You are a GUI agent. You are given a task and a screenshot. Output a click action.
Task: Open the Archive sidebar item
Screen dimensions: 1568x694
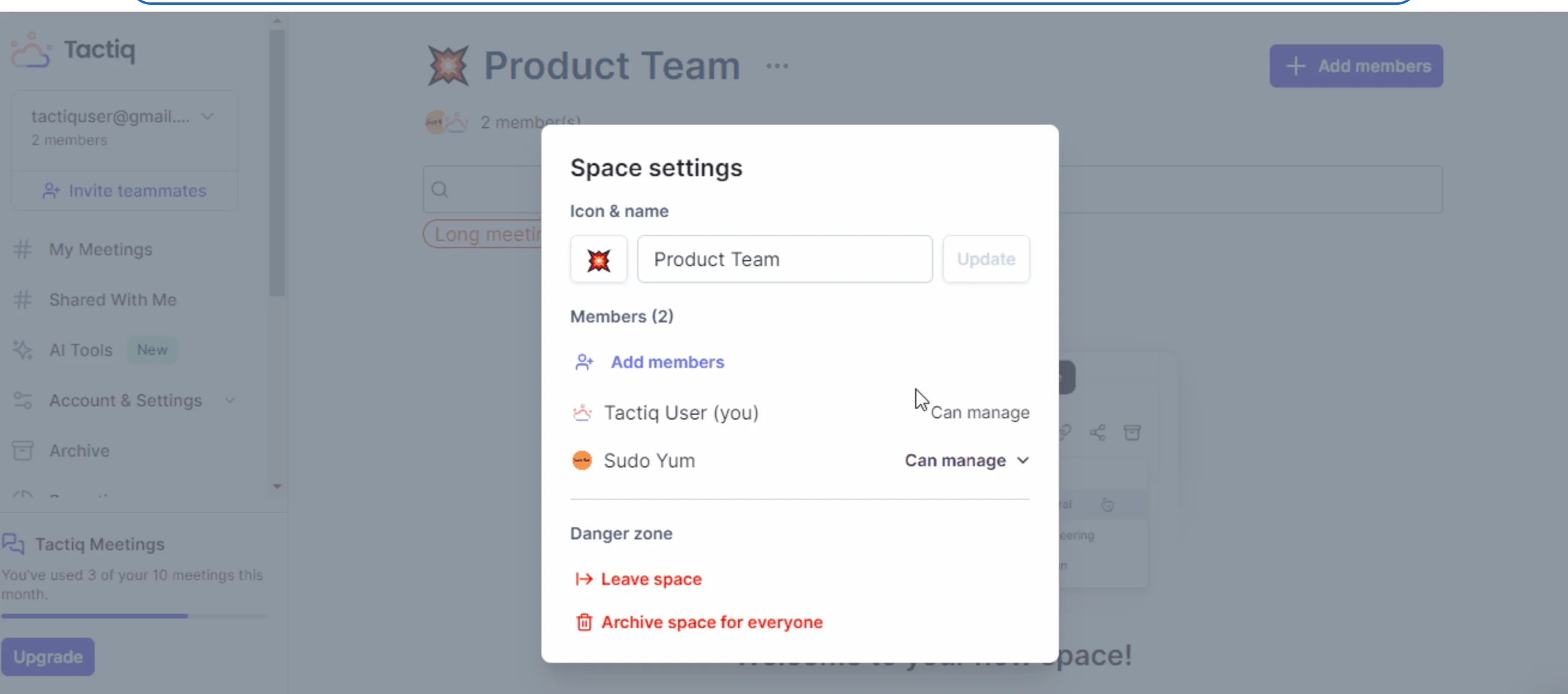[x=79, y=451]
